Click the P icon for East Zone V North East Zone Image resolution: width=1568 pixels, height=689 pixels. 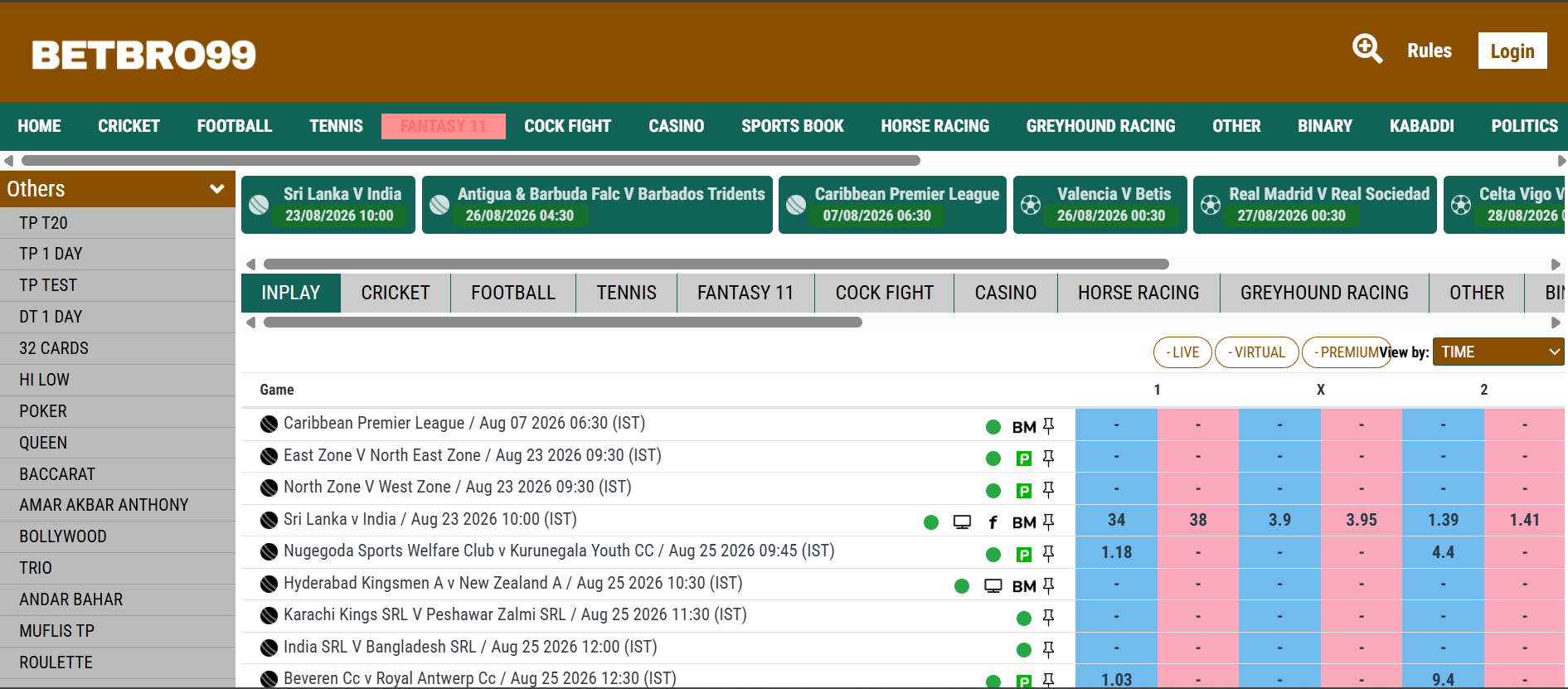coord(1024,459)
